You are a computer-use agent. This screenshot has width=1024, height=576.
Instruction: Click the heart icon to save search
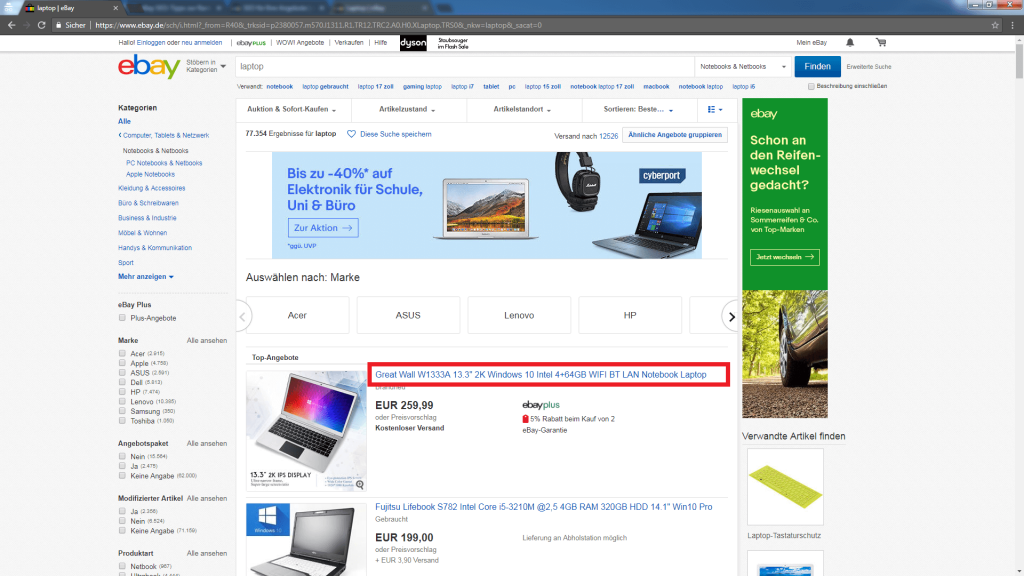point(351,134)
